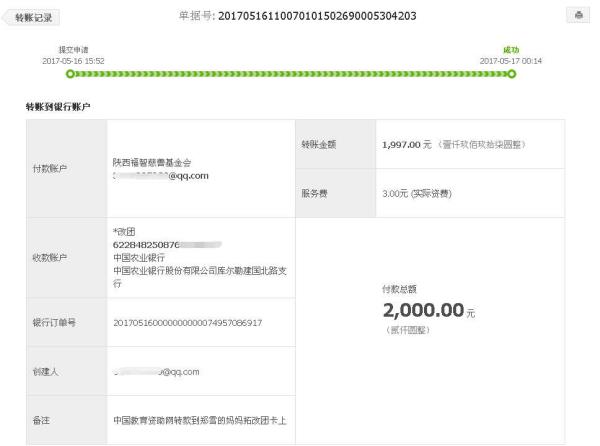This screenshot has height=446, width=600.
Task: Select the 成功 end progress marker
Action: coord(512,74)
